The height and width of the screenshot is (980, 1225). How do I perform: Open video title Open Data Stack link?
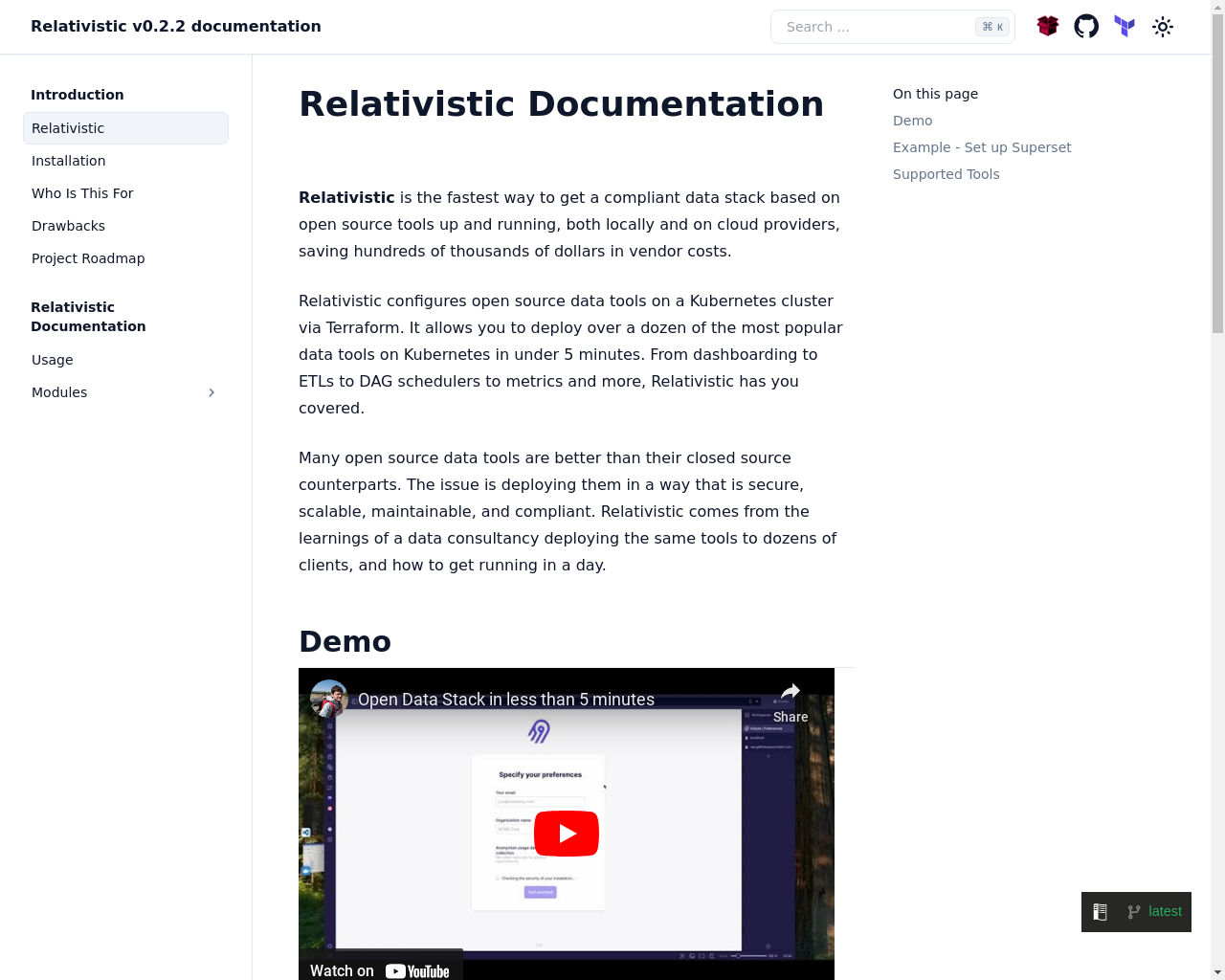[506, 700]
